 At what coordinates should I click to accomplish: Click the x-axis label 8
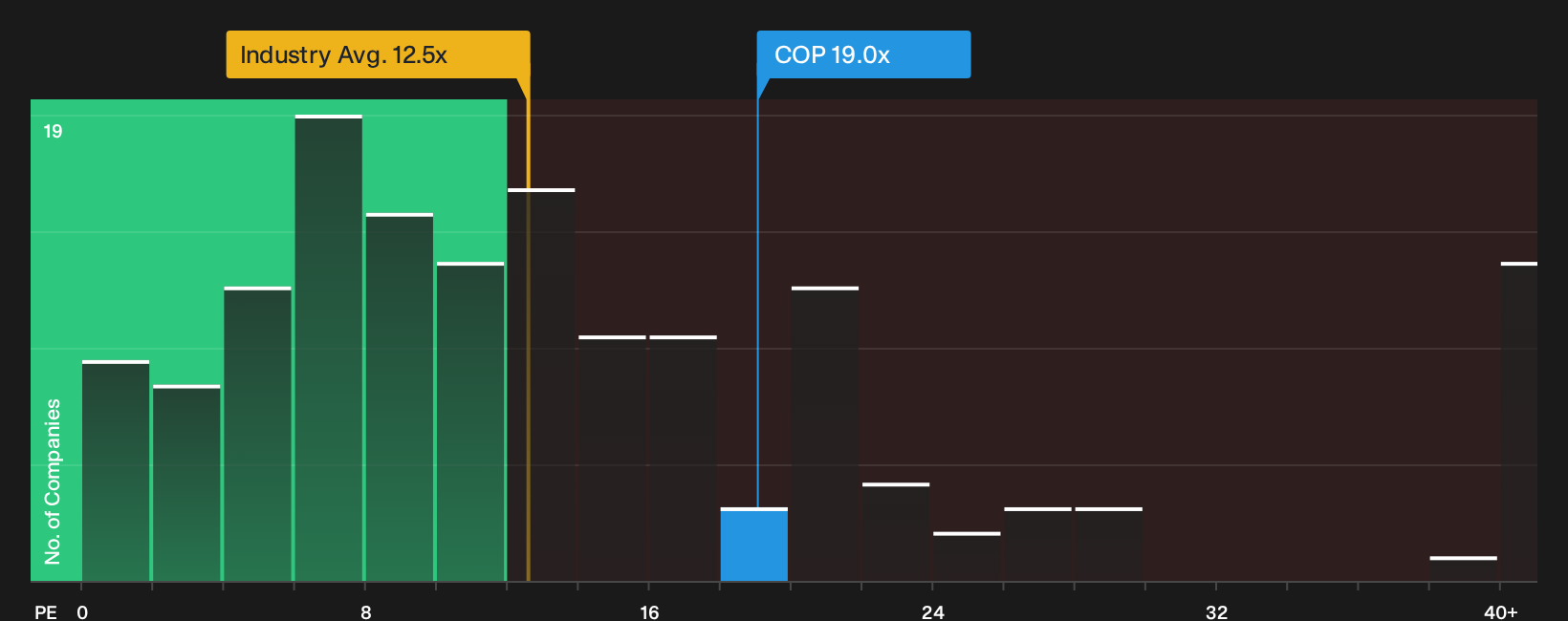tap(366, 612)
